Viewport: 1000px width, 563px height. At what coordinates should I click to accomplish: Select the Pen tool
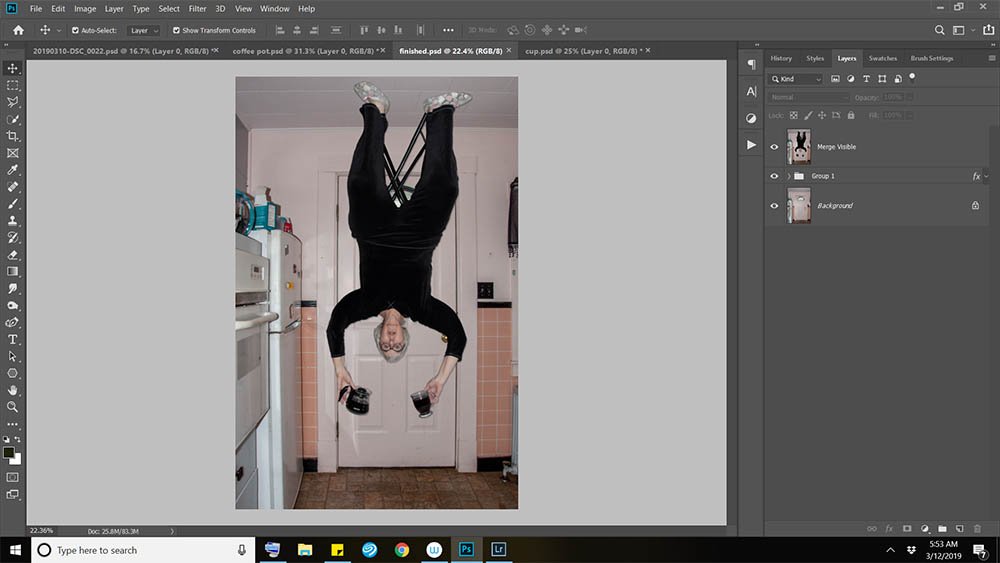[12, 323]
